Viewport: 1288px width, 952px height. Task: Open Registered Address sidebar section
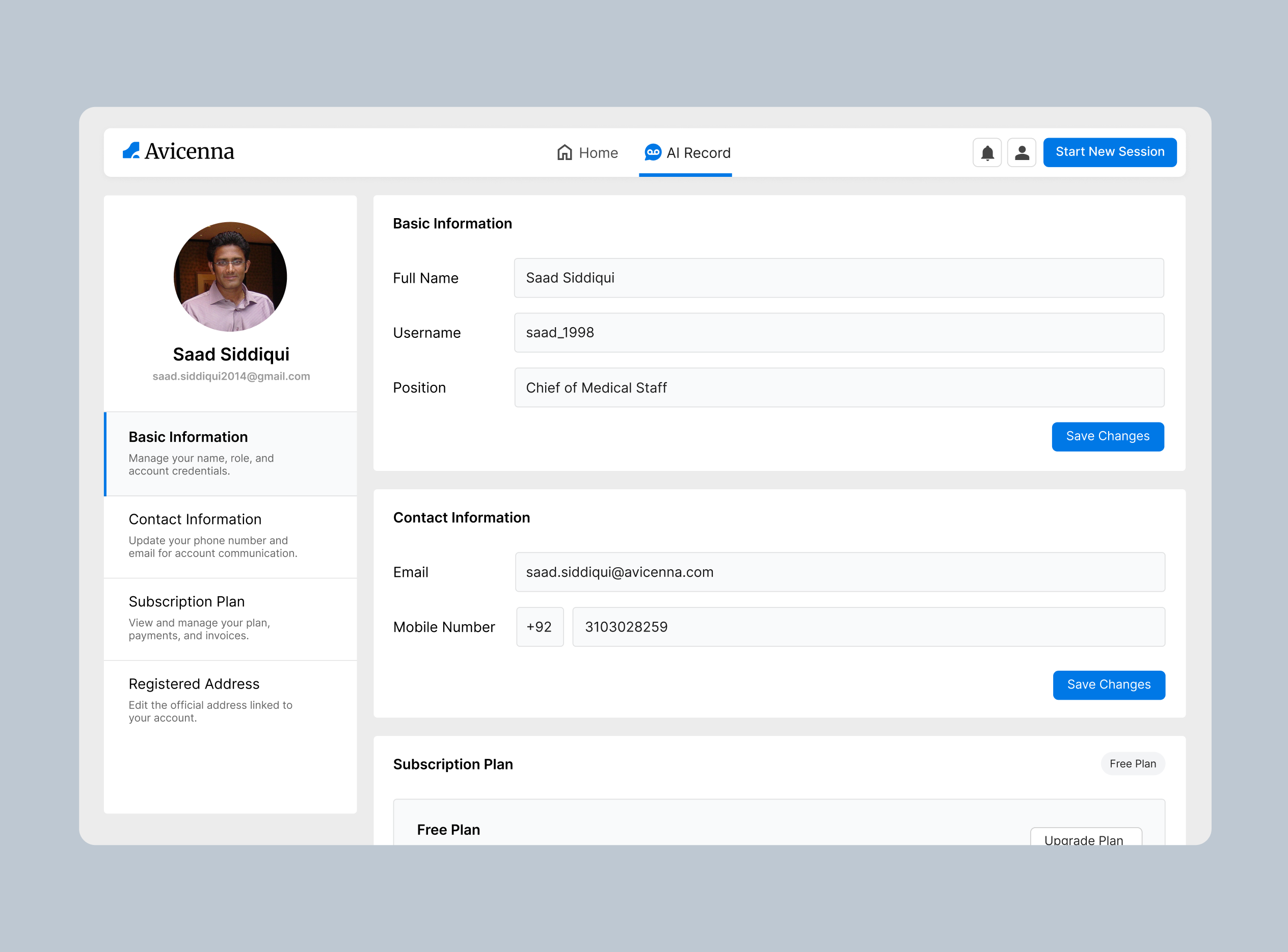pyautogui.click(x=230, y=701)
